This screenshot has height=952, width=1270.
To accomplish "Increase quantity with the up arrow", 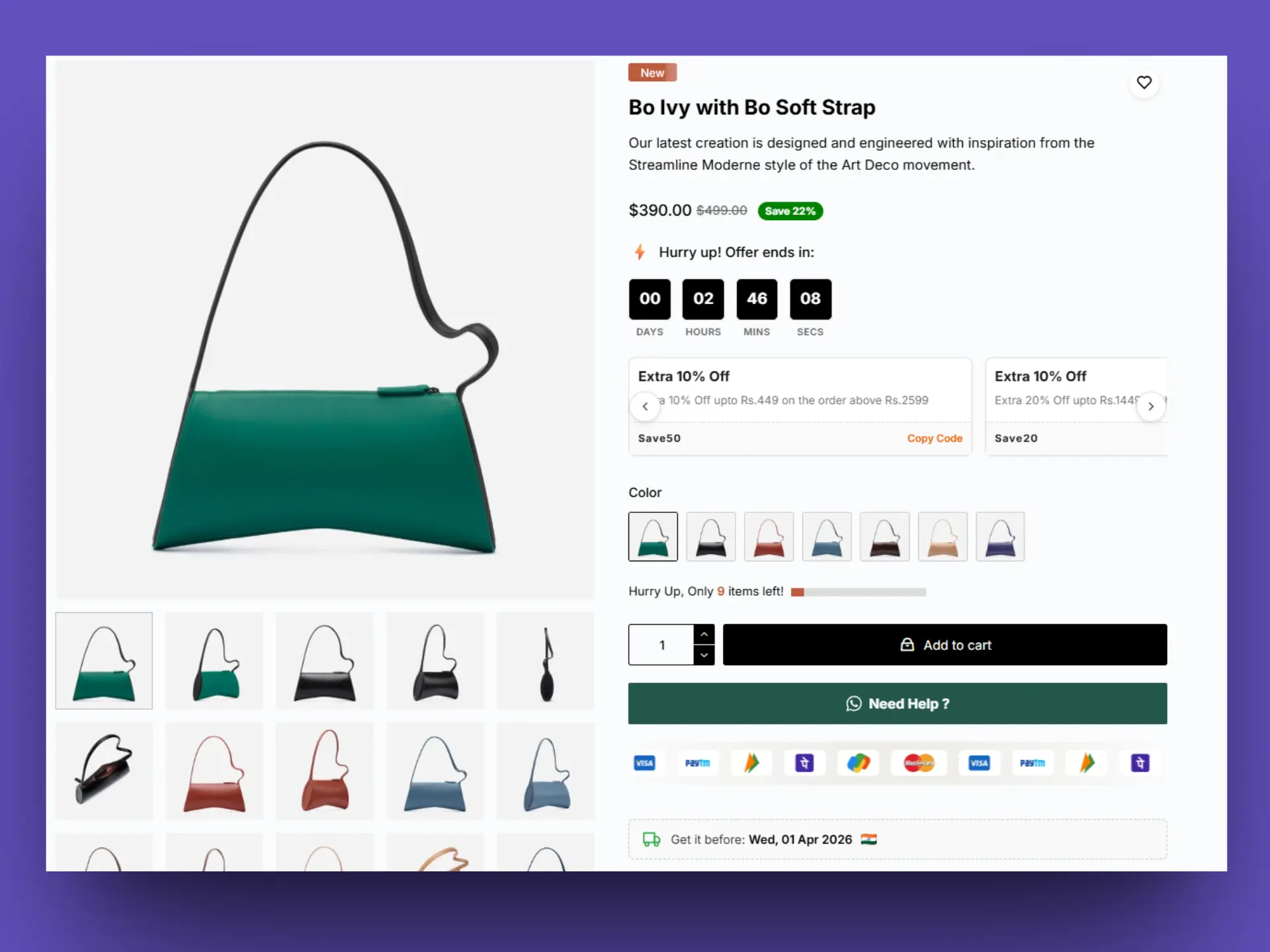I will point(704,634).
